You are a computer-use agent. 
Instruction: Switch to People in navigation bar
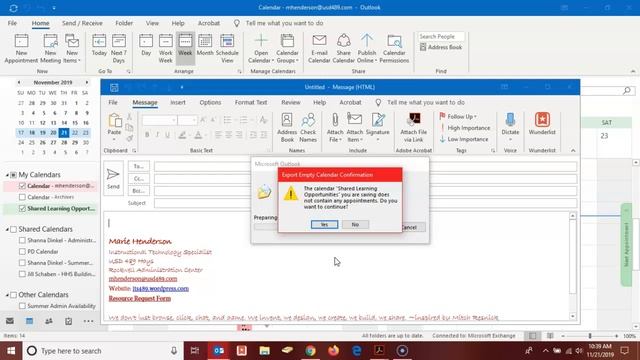[49, 321]
